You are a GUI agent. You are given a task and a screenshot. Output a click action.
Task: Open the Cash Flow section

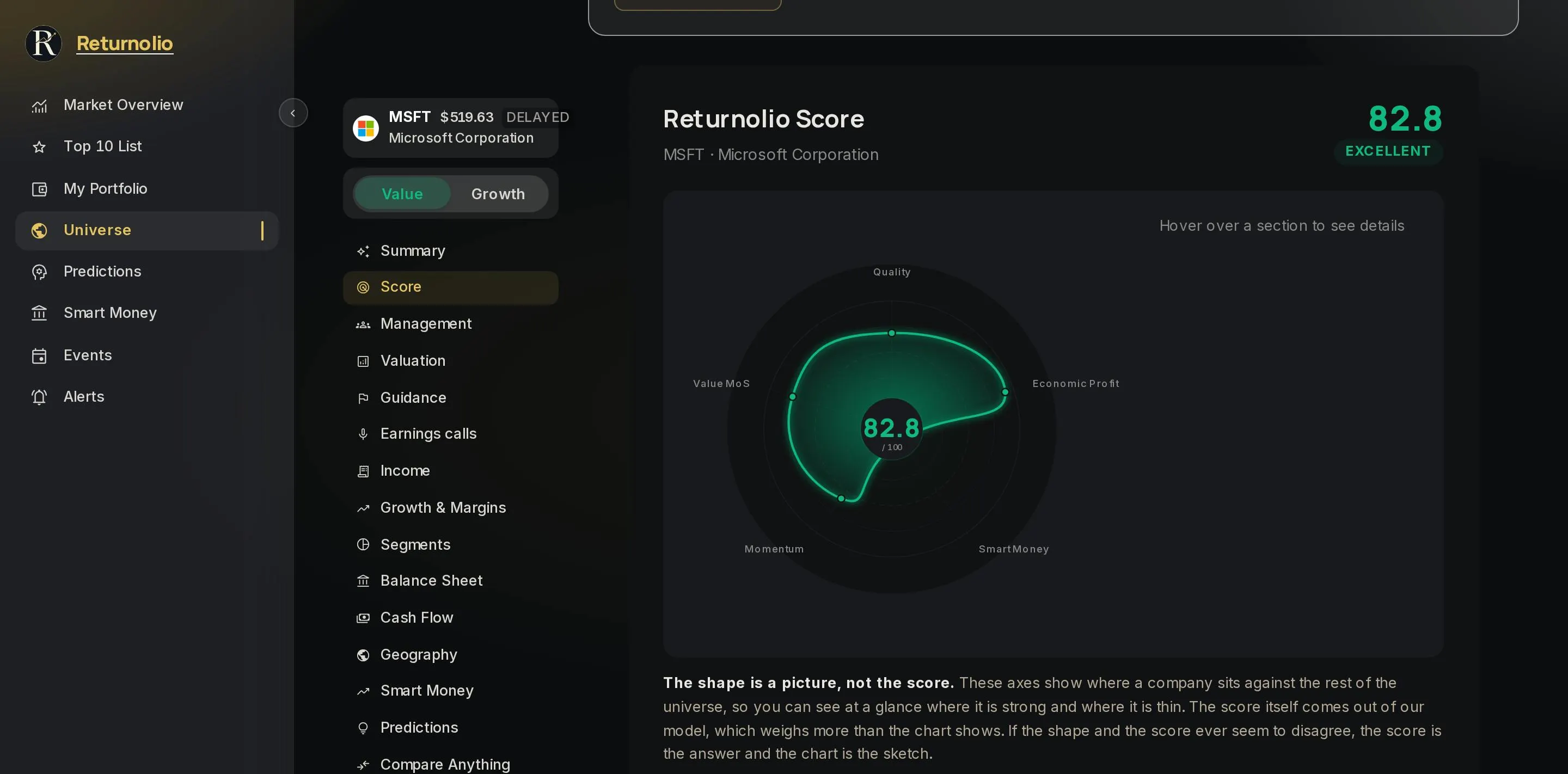click(x=450, y=618)
